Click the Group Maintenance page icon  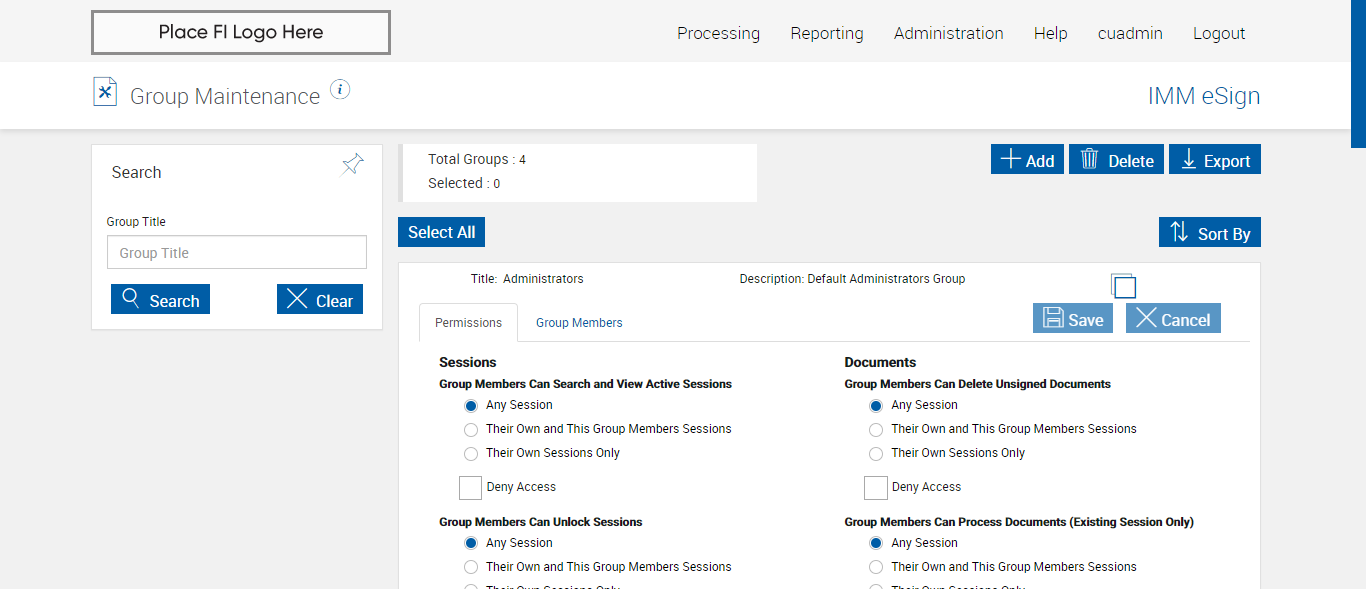pyautogui.click(x=105, y=92)
